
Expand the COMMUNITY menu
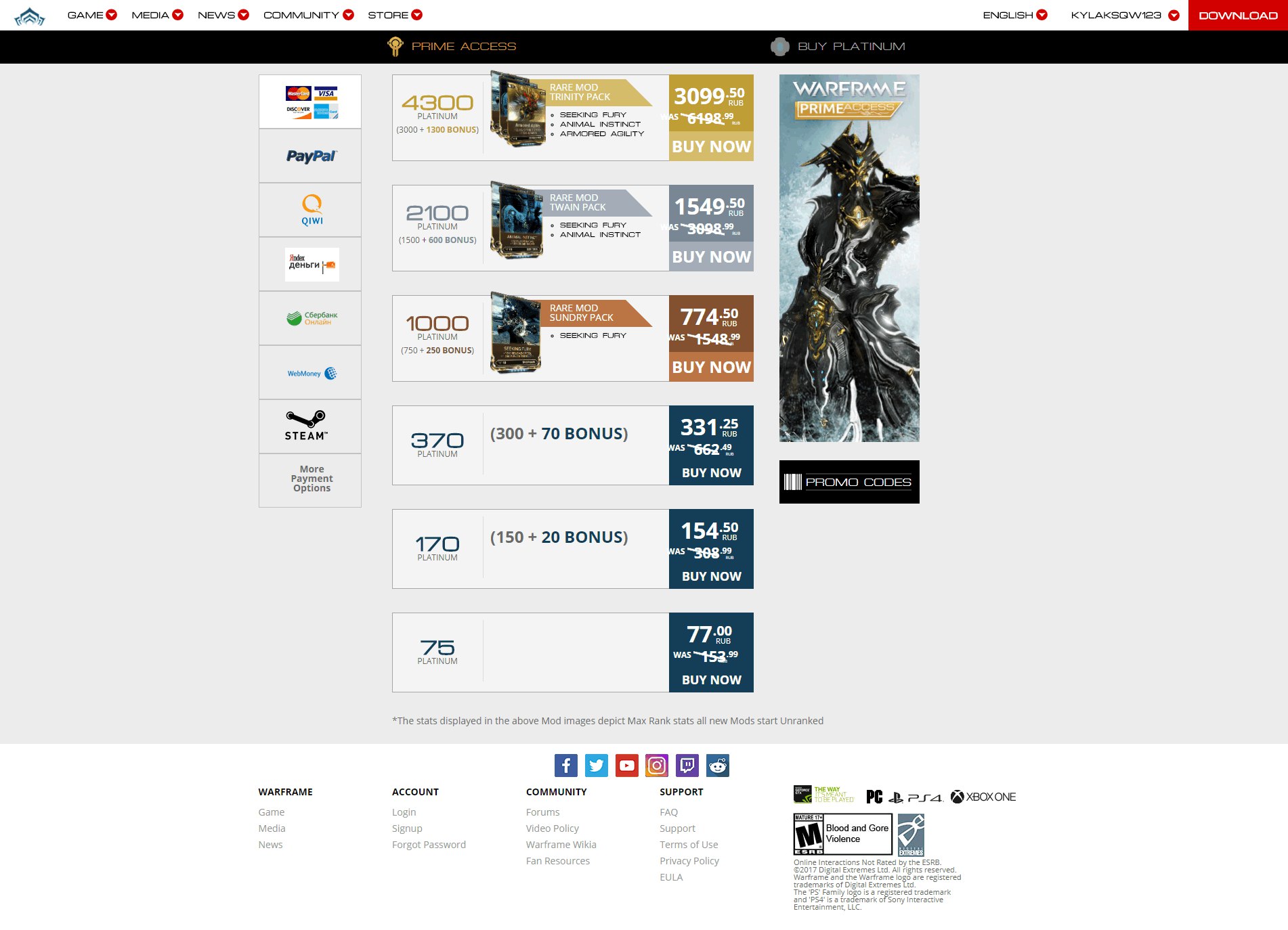click(309, 15)
